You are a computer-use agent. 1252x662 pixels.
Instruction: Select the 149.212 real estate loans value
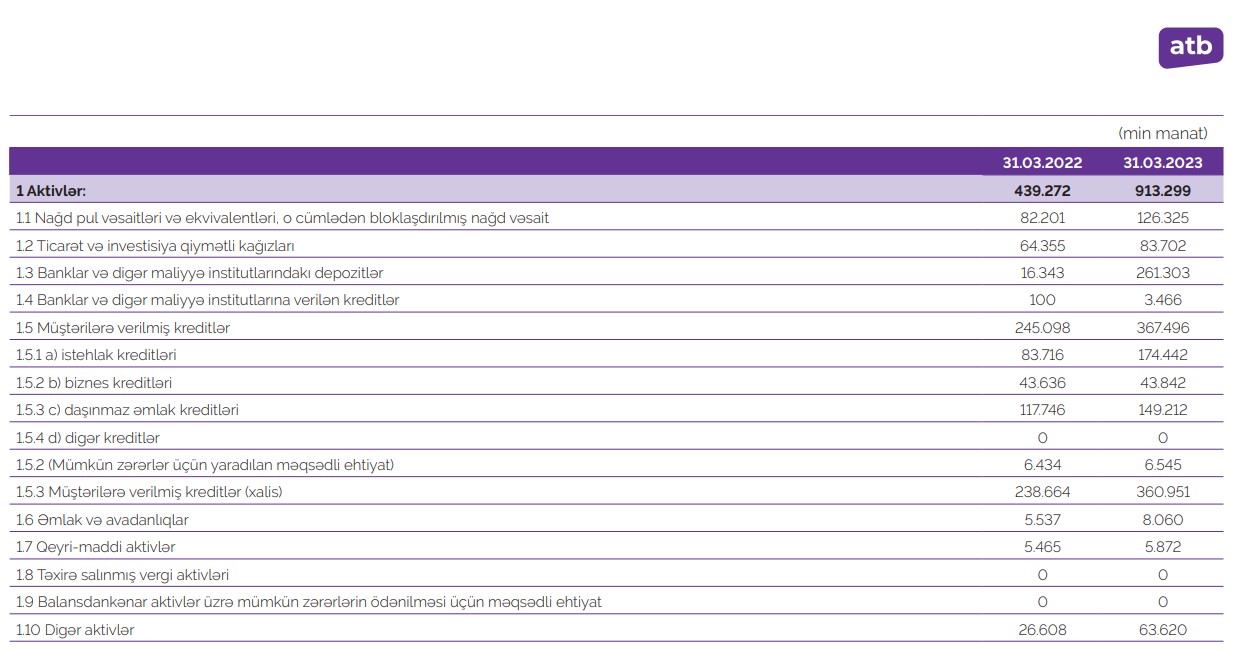point(1162,410)
